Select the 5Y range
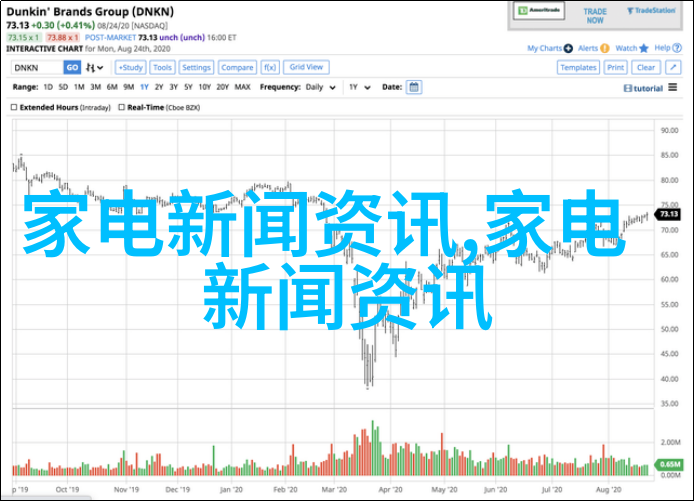The width and height of the screenshot is (695, 502). pos(188,87)
